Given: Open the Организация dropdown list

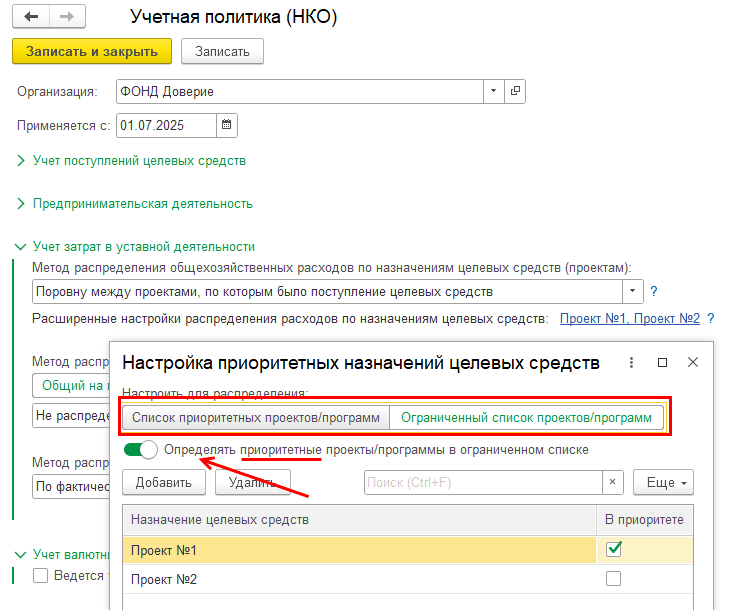Looking at the screenshot, I should 493,92.
